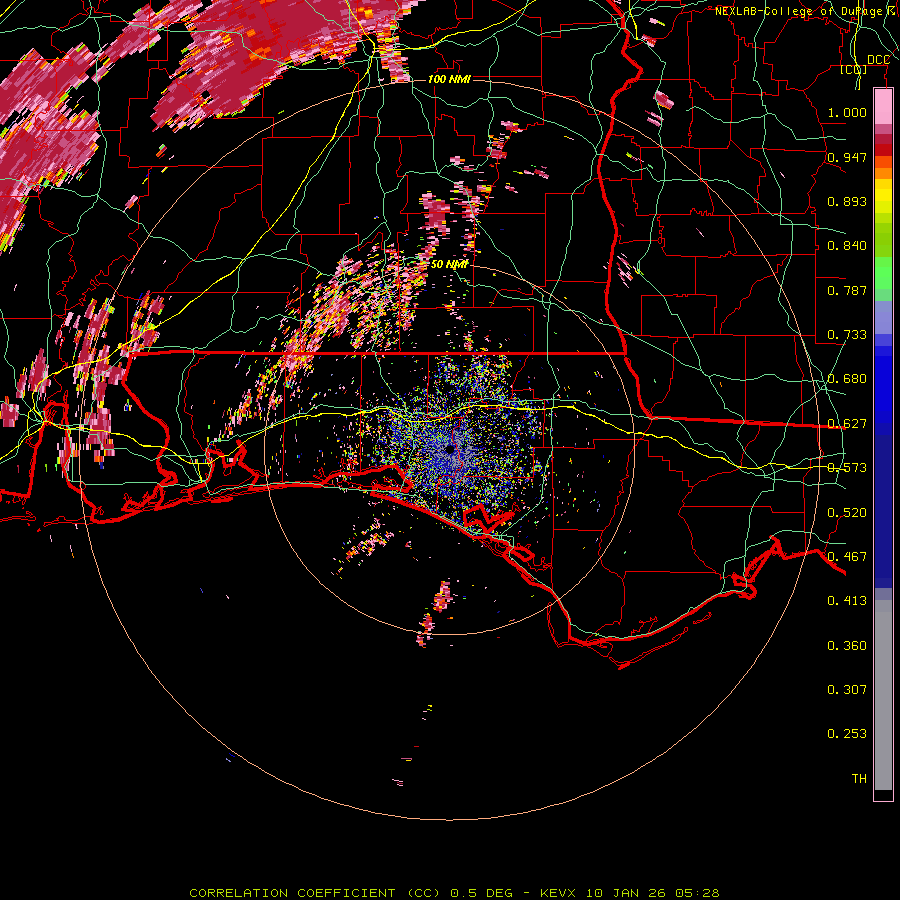The height and width of the screenshot is (900, 900).
Task: Click the 0.680 scale value
Action: click(x=847, y=379)
